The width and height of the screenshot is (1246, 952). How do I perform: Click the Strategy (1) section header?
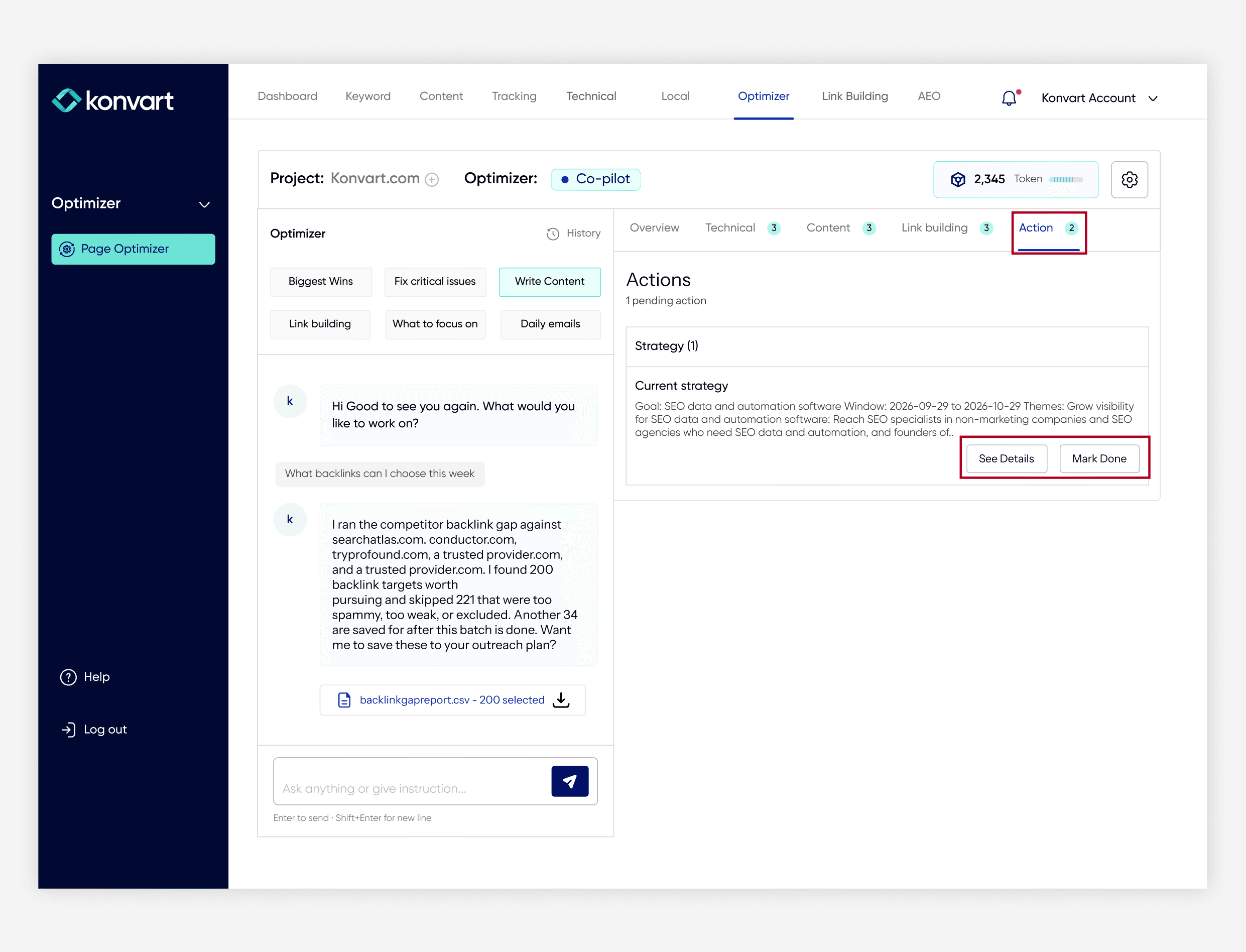coord(887,346)
